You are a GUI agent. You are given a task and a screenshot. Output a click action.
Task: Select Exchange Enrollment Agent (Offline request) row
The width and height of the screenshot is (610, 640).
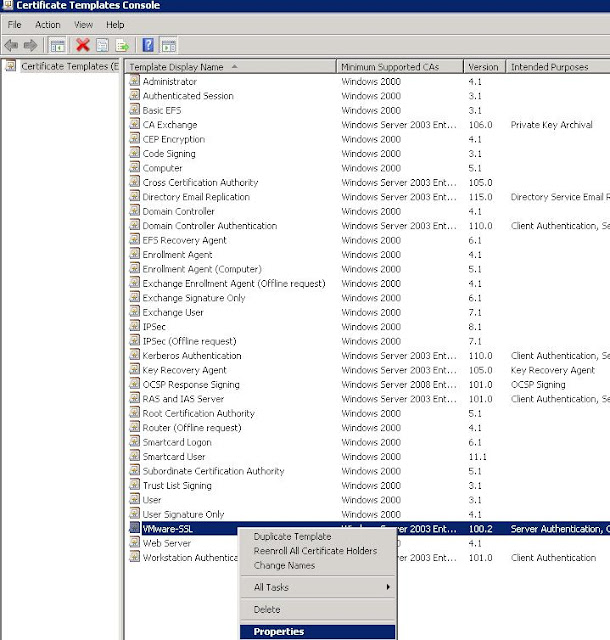tap(367, 283)
